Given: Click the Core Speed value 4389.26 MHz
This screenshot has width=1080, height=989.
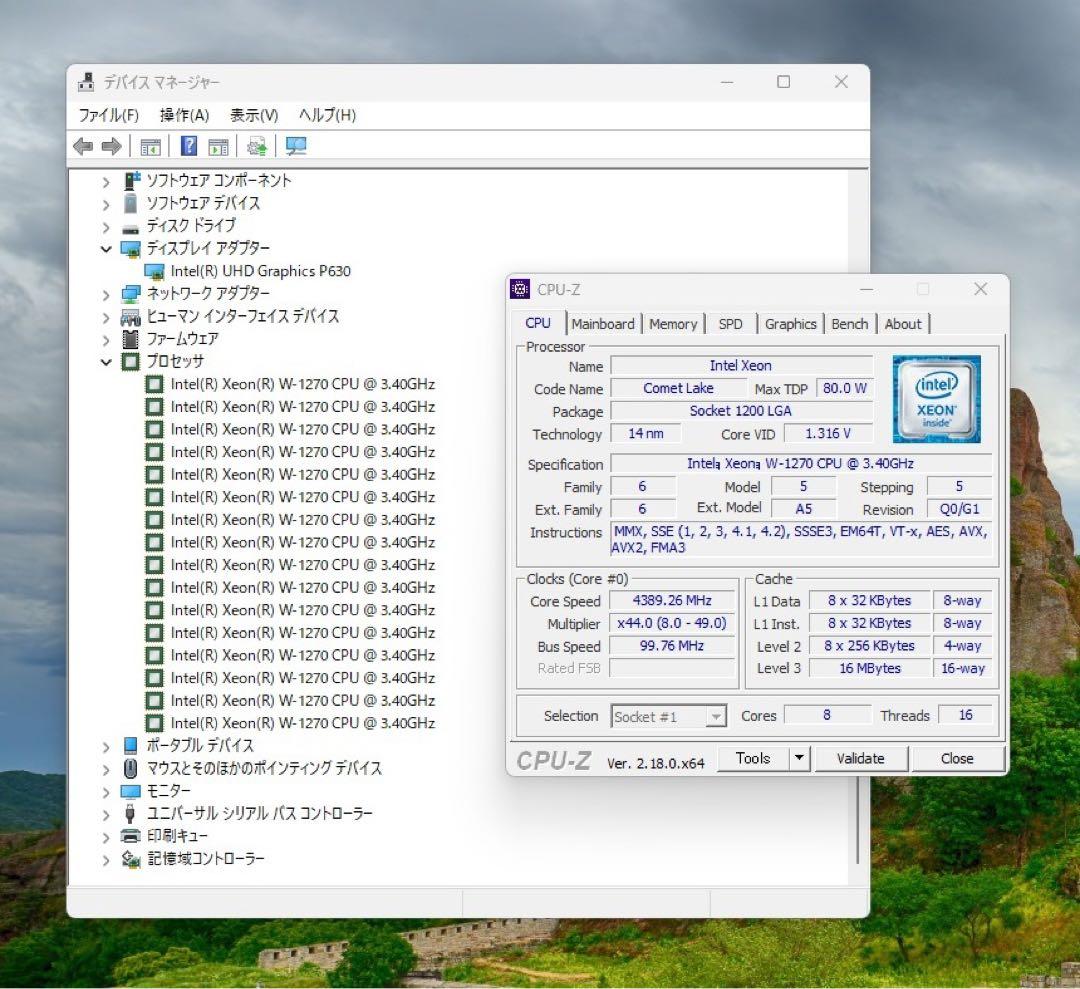Looking at the screenshot, I should coord(672,601).
